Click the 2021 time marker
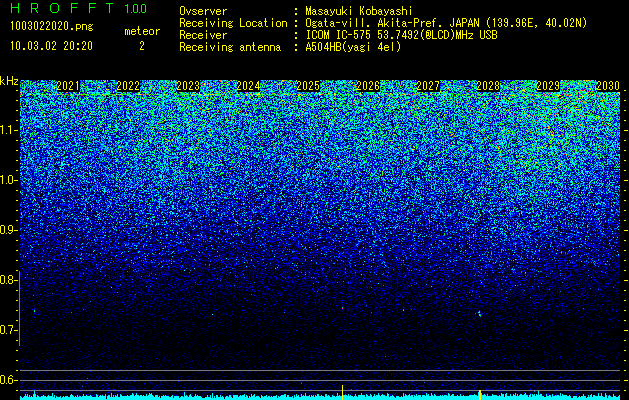Viewport: 629px width, 400px height. coord(68,86)
